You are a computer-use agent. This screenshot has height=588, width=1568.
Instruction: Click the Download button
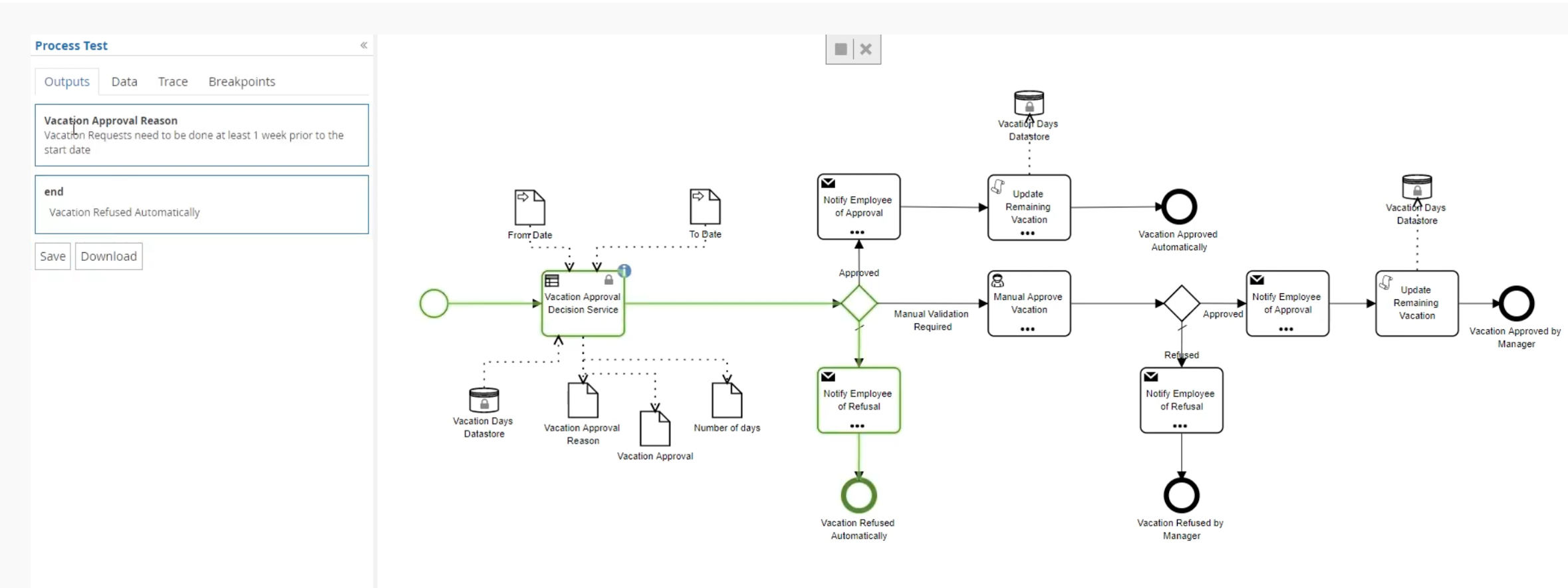click(108, 256)
